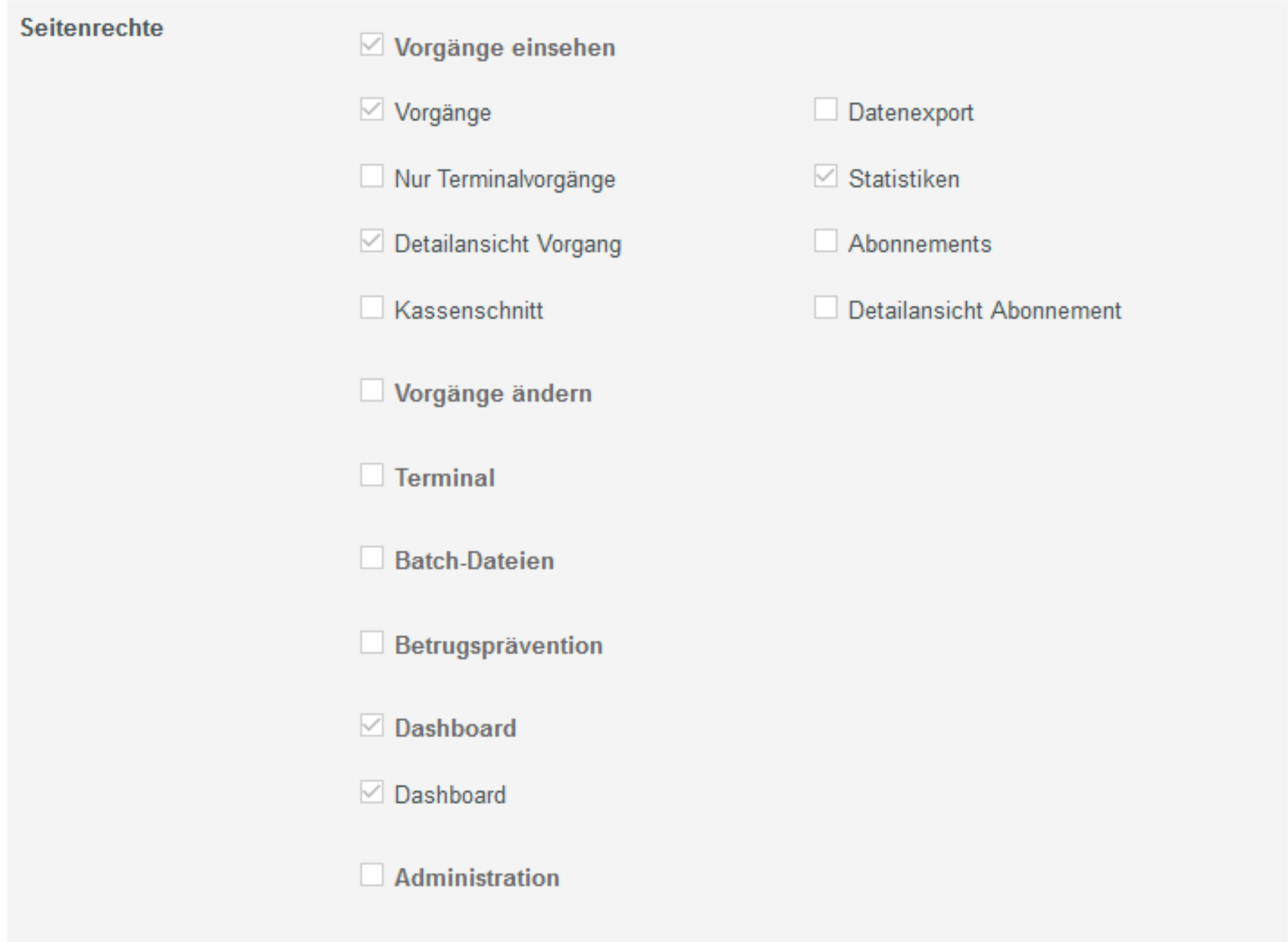Tick the 'Terminal' permission checkbox
This screenshot has width=1288, height=942.
[x=371, y=475]
